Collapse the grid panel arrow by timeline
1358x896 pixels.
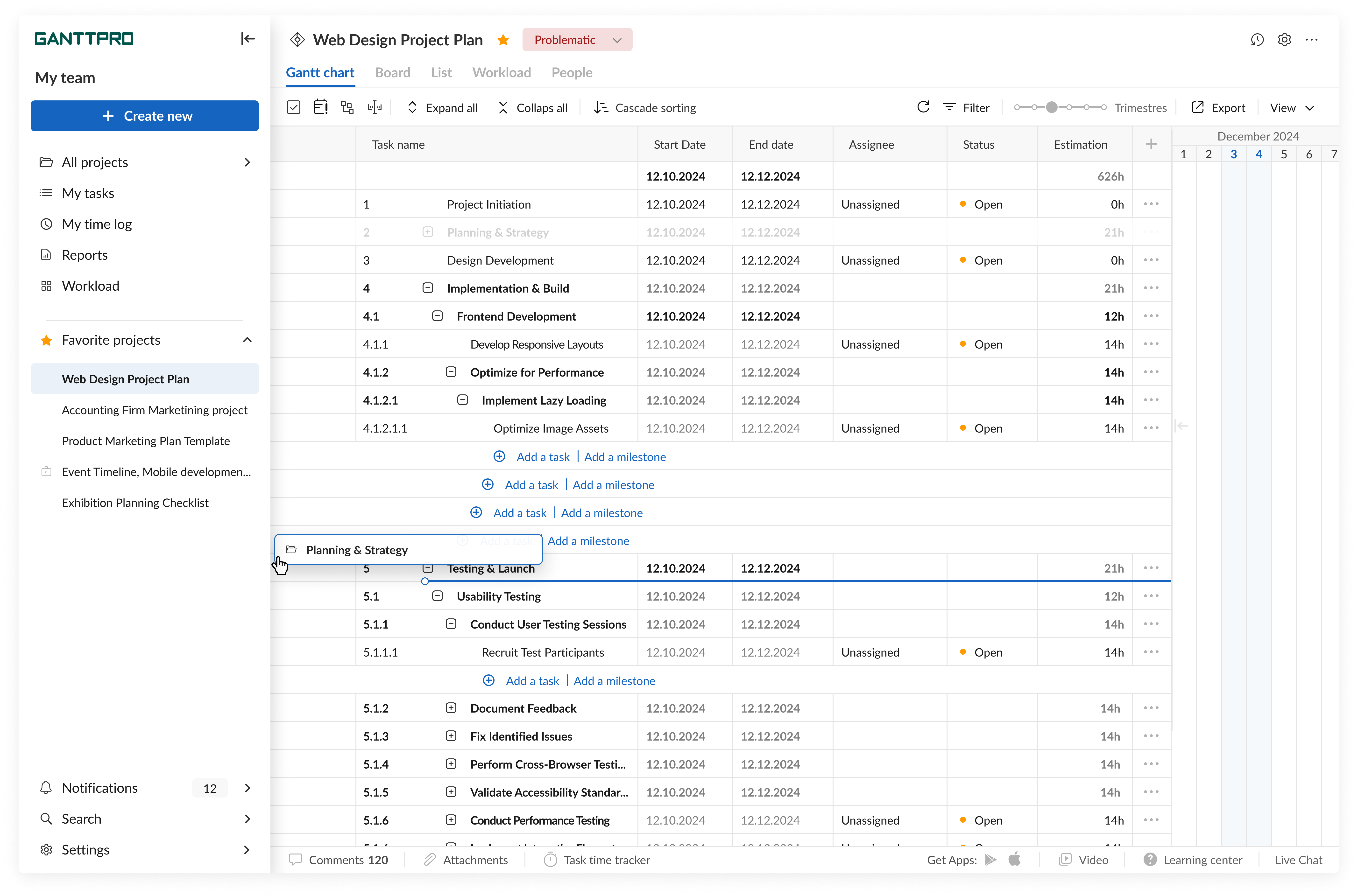coord(1182,426)
